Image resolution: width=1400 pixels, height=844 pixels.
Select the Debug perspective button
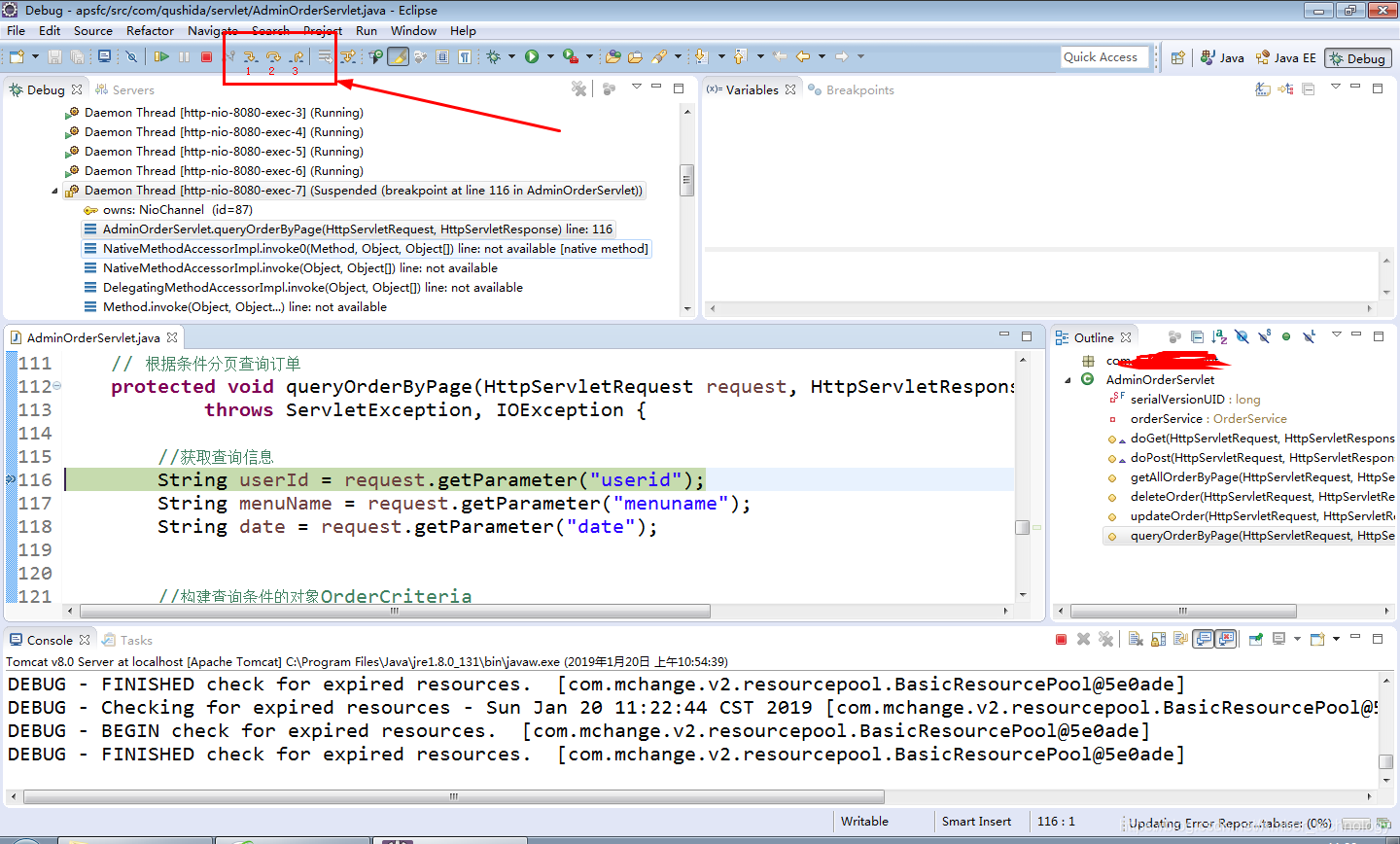coord(1358,58)
